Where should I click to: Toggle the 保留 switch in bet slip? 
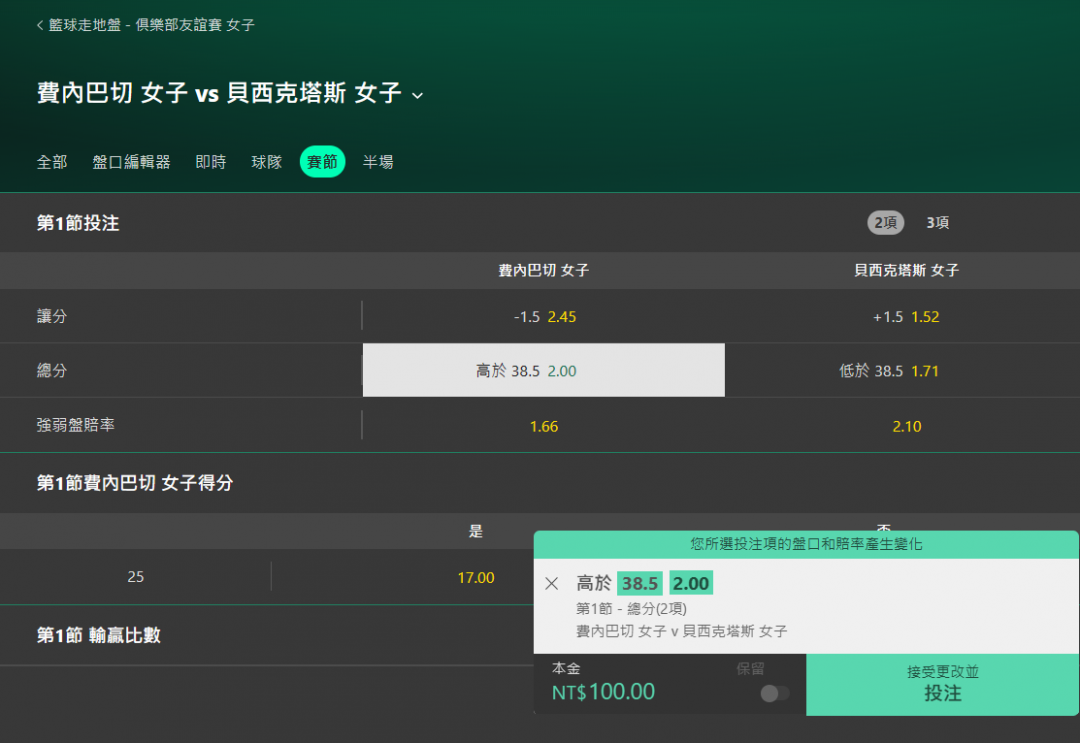coord(774,693)
